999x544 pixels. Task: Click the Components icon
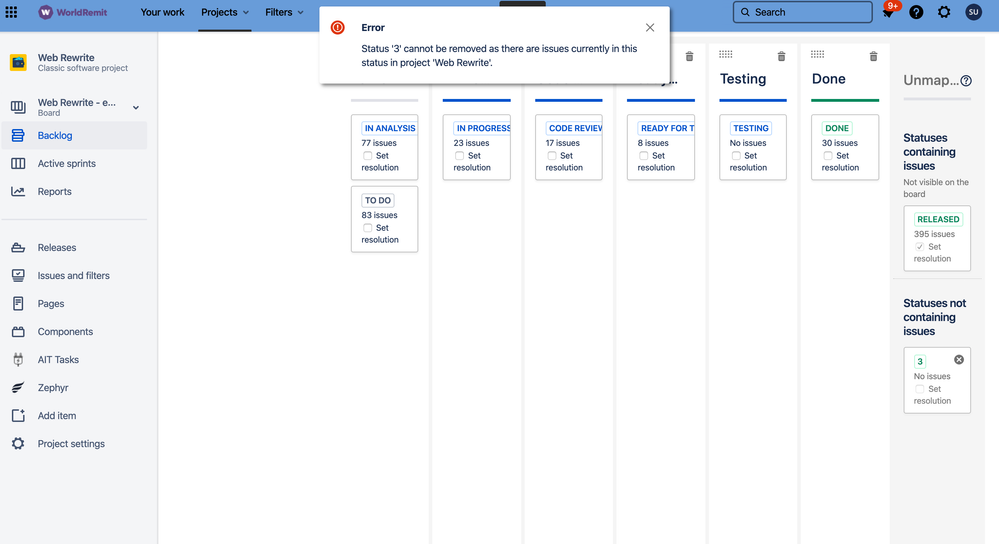click(18, 332)
